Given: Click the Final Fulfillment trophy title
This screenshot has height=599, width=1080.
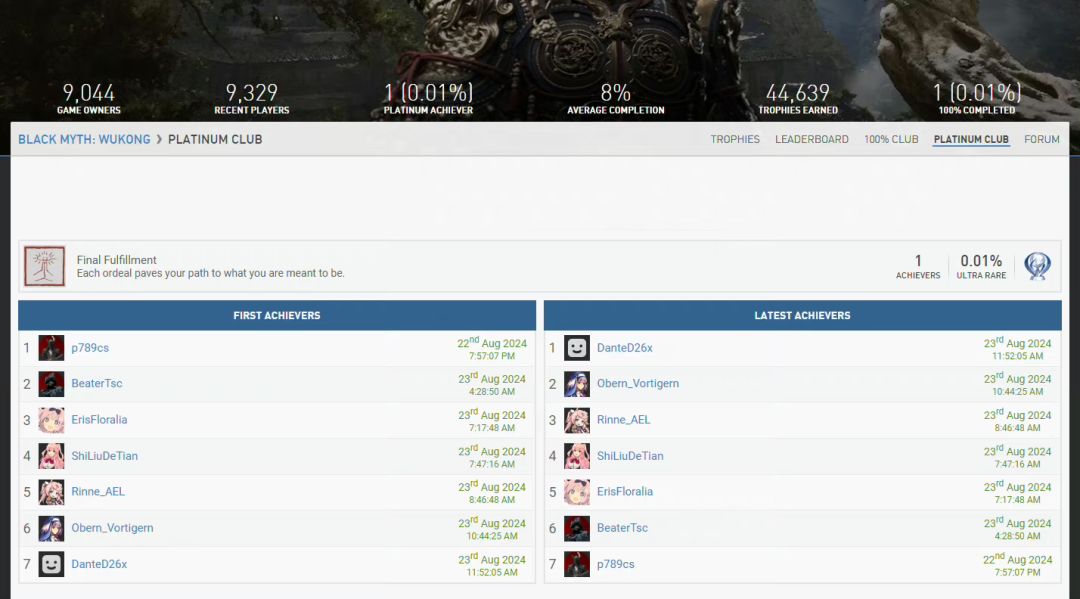Looking at the screenshot, I should point(116,260).
